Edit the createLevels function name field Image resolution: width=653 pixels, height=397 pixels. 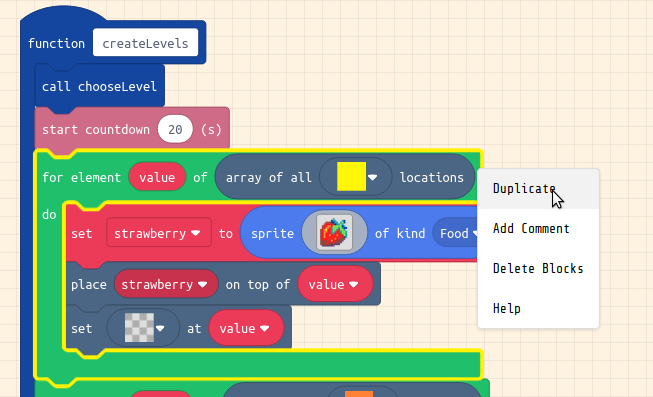point(145,43)
